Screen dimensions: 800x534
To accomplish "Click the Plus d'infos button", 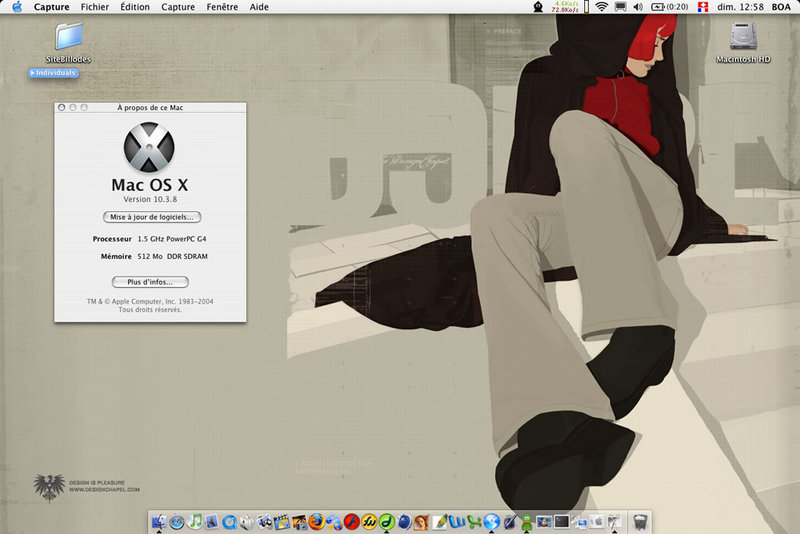I will pyautogui.click(x=150, y=282).
